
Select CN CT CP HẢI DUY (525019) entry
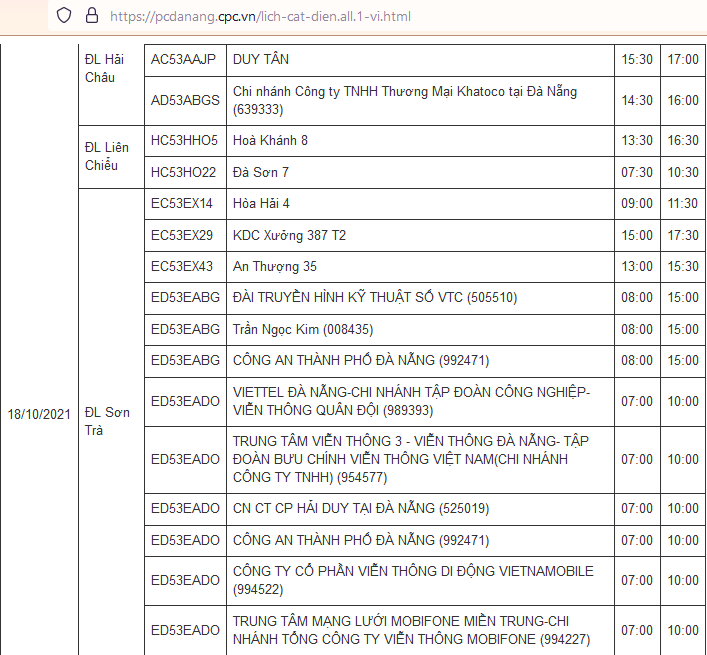click(361, 508)
